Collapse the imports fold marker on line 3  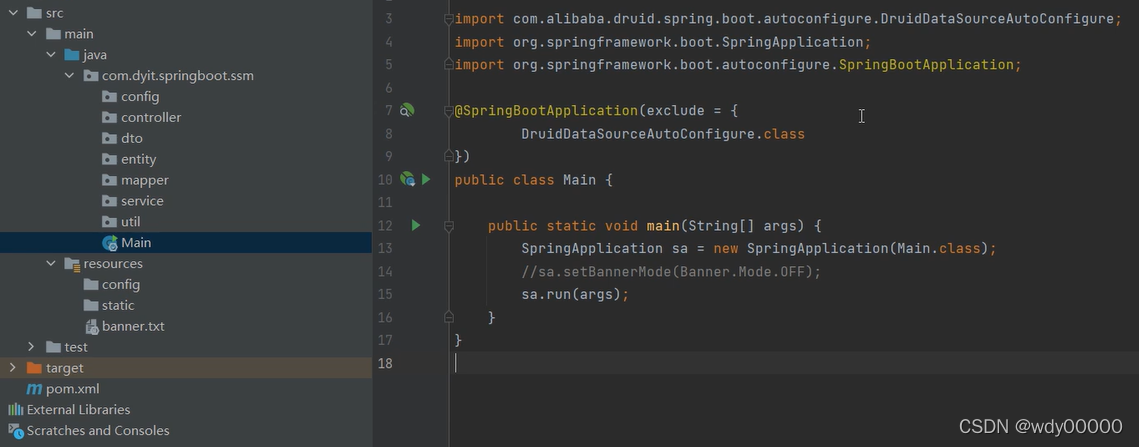(449, 19)
